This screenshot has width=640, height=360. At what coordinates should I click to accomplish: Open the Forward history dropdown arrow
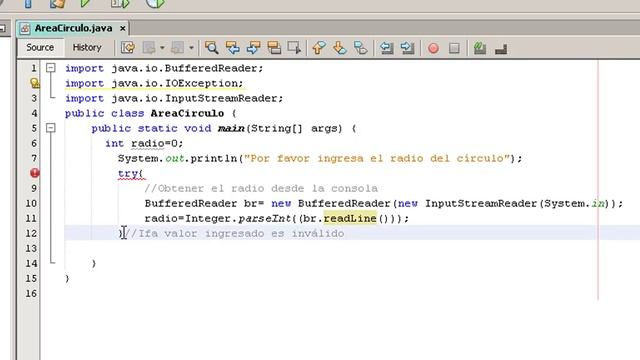click(191, 48)
